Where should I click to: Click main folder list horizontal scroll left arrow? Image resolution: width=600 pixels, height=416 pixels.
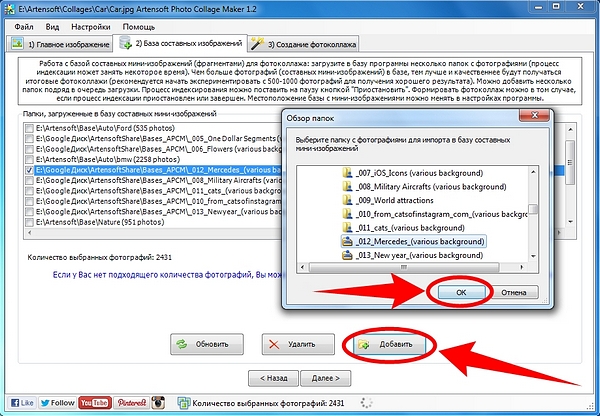coord(30,233)
